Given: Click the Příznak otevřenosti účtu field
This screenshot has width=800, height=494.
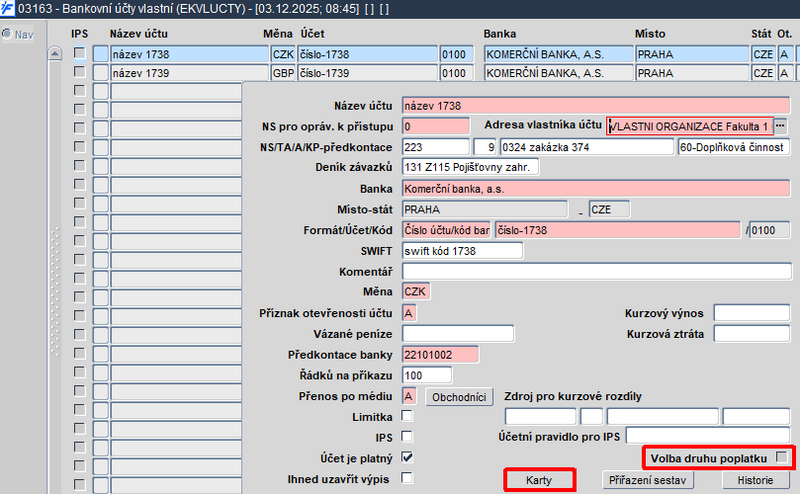Looking at the screenshot, I should click(x=409, y=313).
